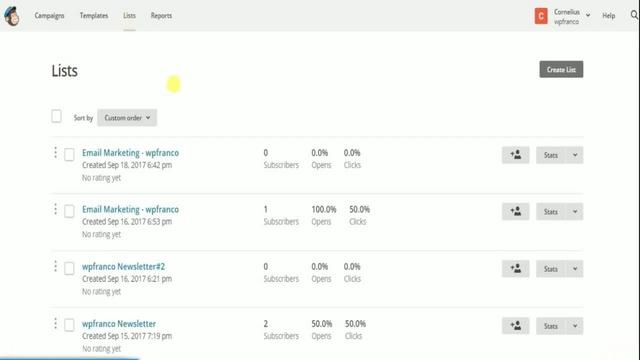Open the Reports navigation item

click(x=161, y=16)
